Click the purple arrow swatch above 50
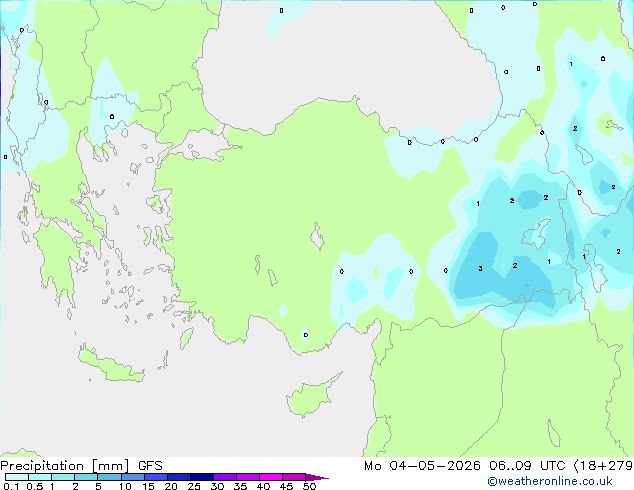The width and height of the screenshot is (634, 490). click(317, 477)
